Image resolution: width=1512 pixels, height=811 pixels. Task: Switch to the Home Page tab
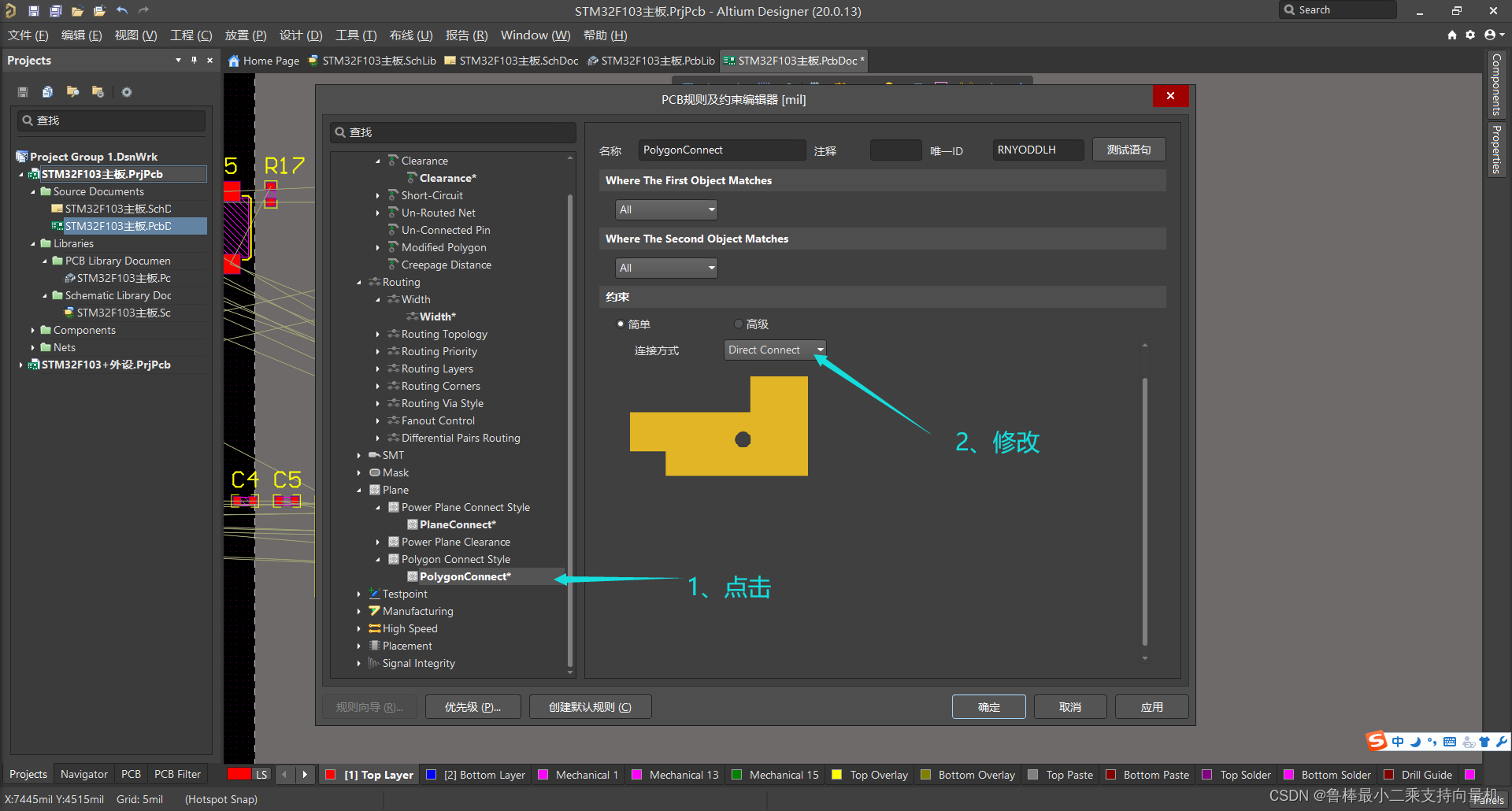pos(264,61)
